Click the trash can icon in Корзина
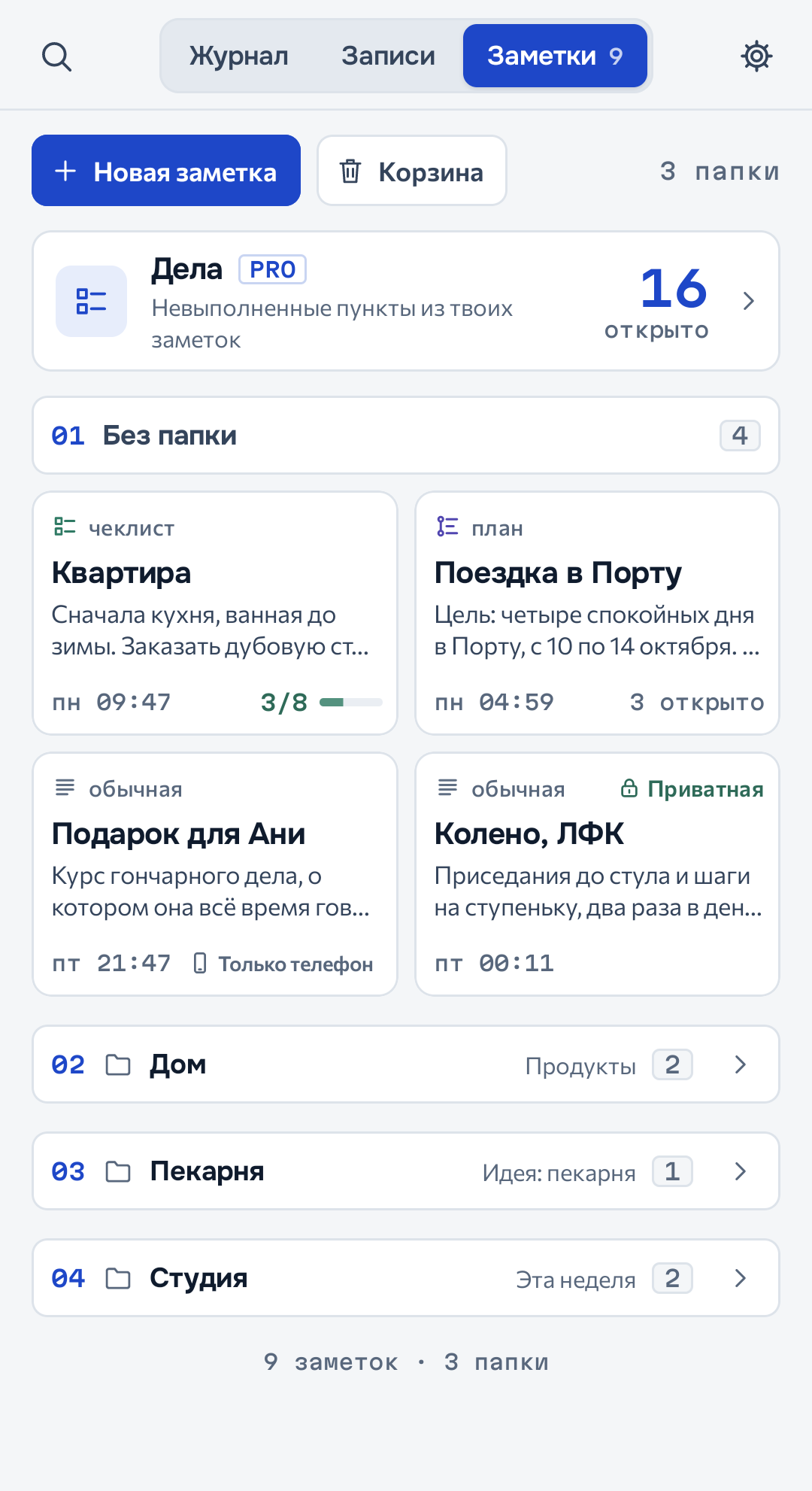This screenshot has width=812, height=1491. (350, 172)
